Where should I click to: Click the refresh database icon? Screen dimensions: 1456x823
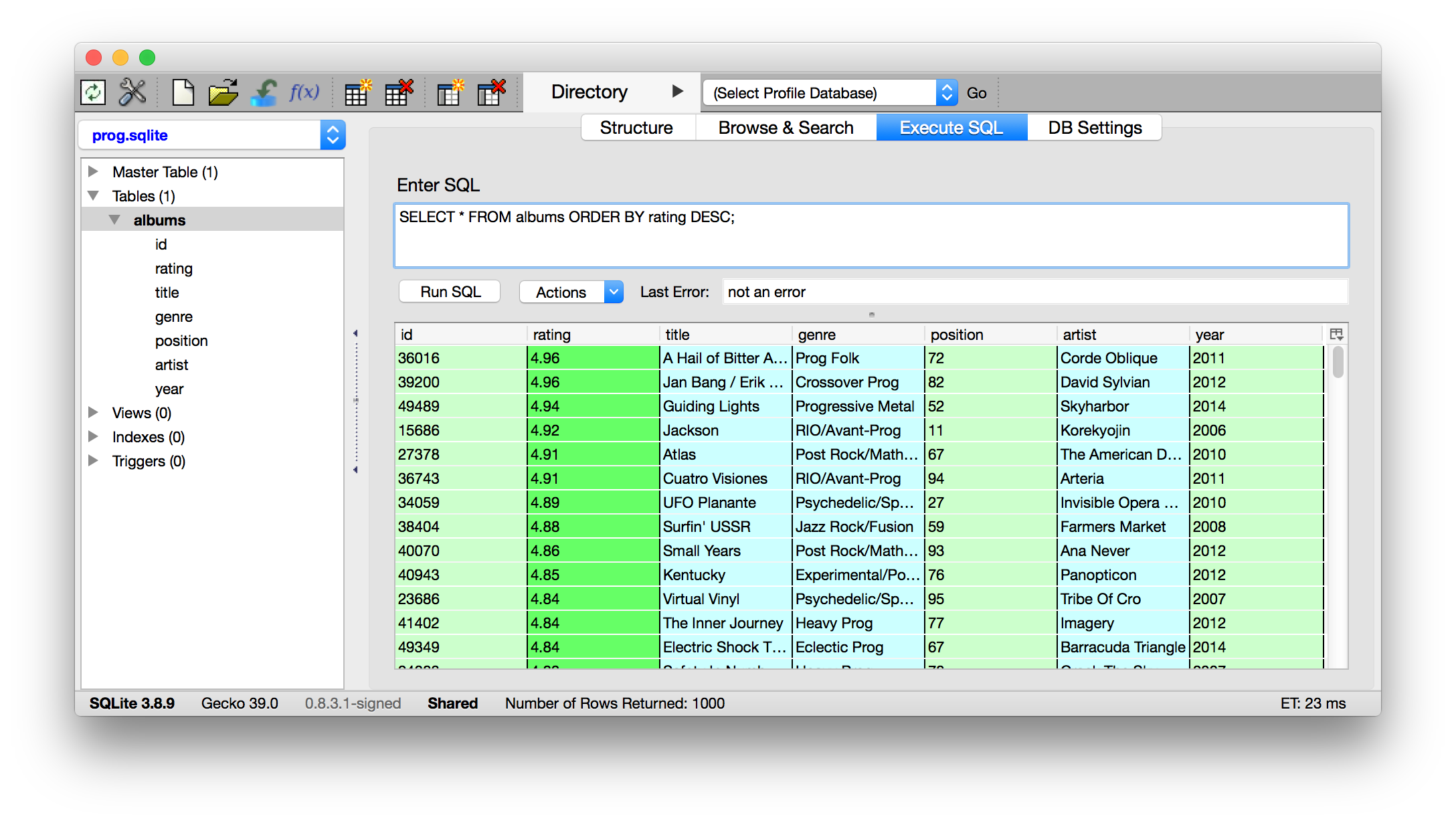(93, 92)
